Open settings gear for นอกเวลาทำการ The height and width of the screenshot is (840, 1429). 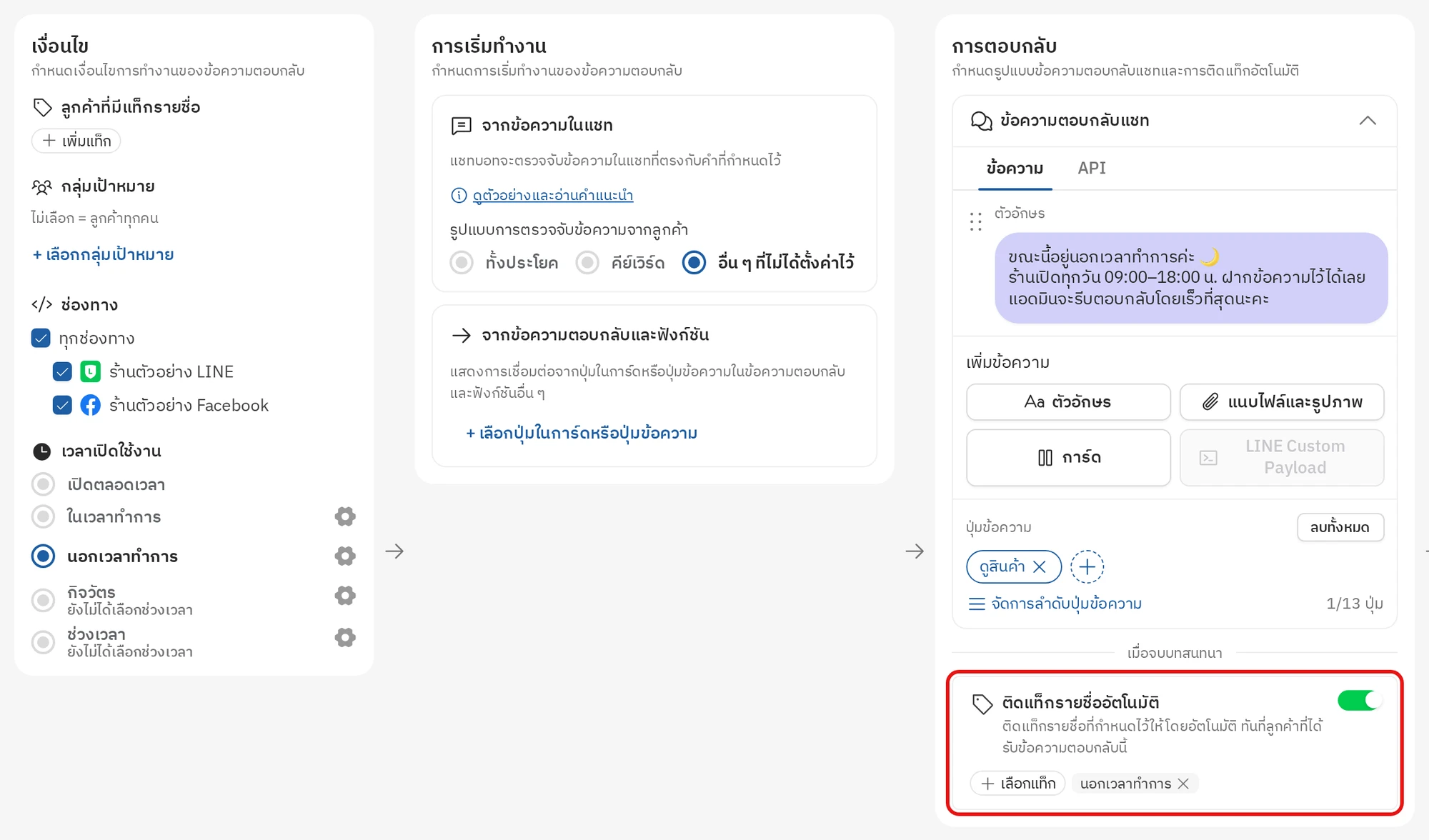345,556
